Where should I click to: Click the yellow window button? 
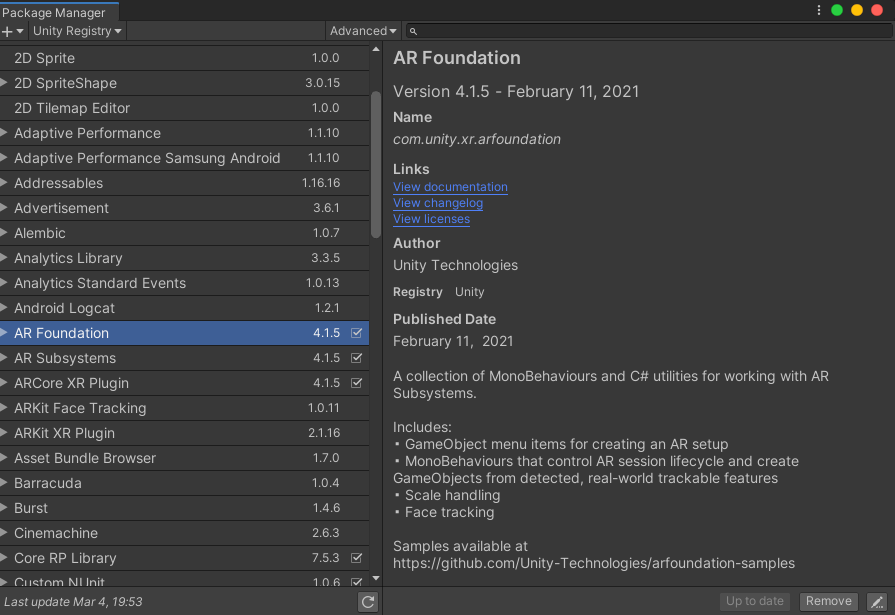point(857,10)
